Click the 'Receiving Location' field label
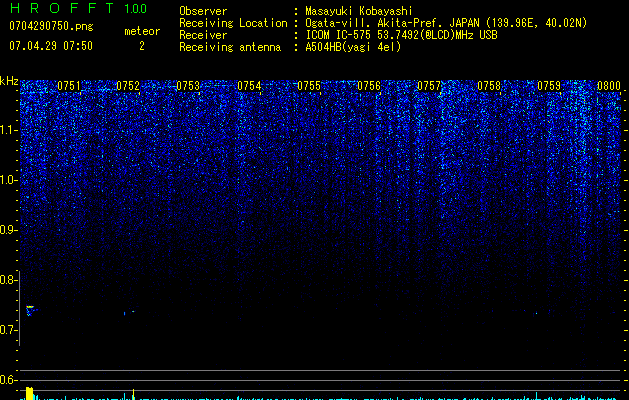The height and width of the screenshot is (400, 629). pos(233,23)
